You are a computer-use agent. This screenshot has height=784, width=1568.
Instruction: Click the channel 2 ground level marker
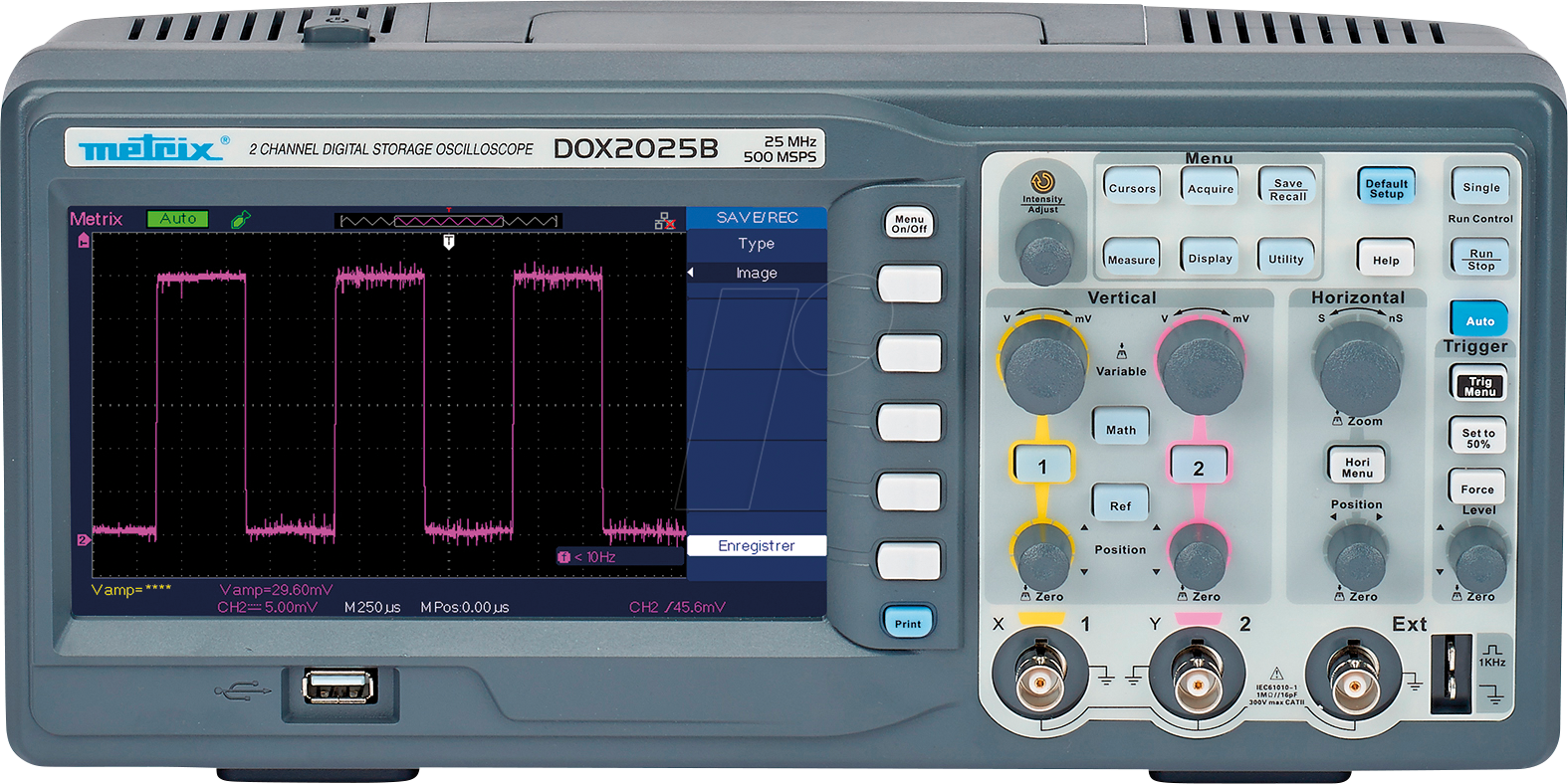pos(84,539)
